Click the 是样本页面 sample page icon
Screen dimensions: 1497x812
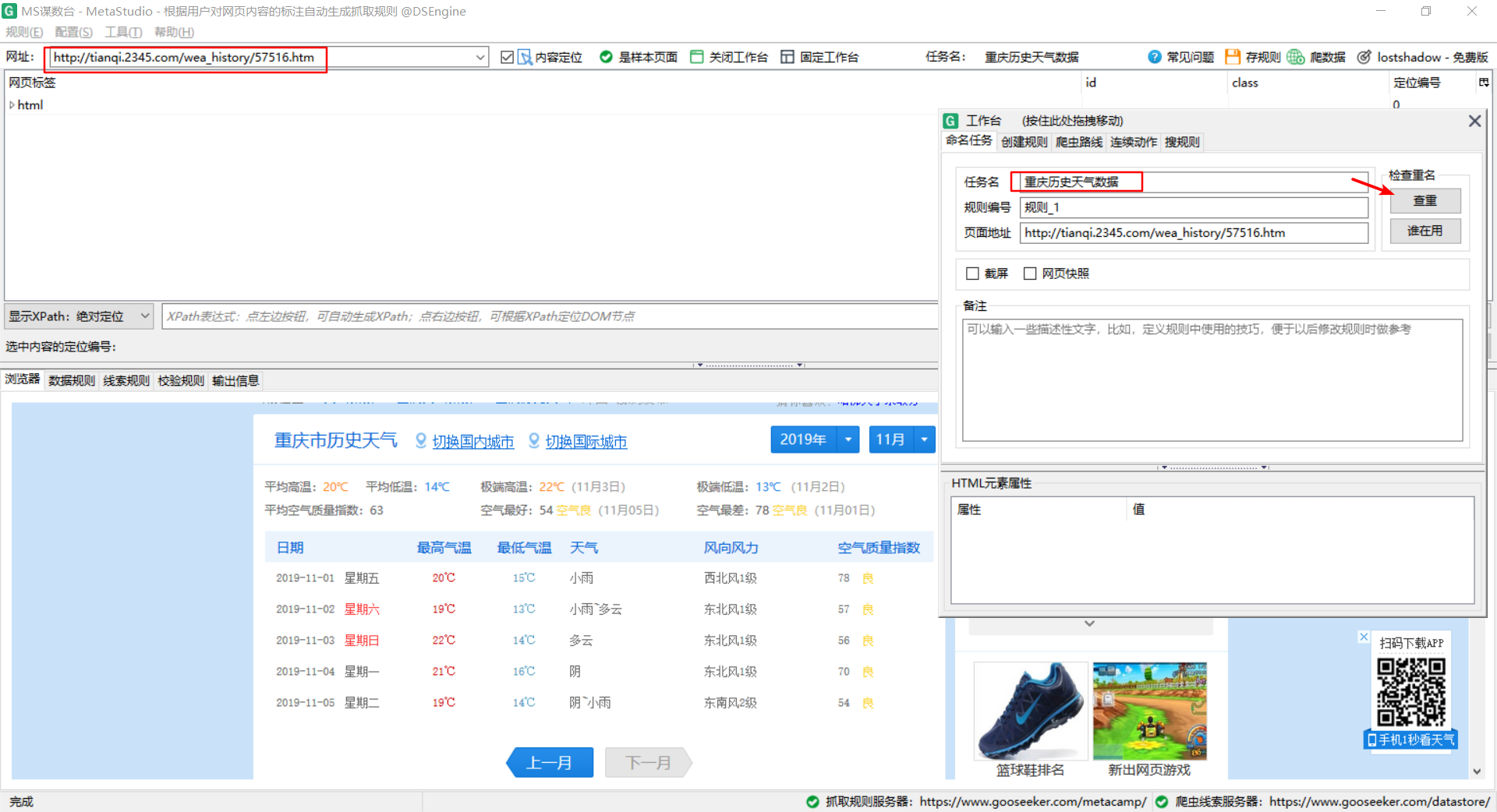click(x=606, y=56)
